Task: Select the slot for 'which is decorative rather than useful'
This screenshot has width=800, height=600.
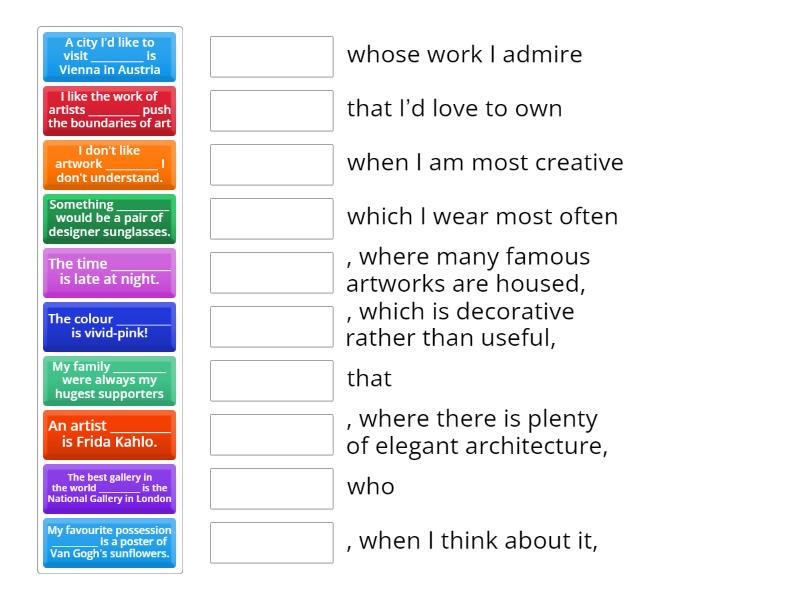Action: [272, 327]
